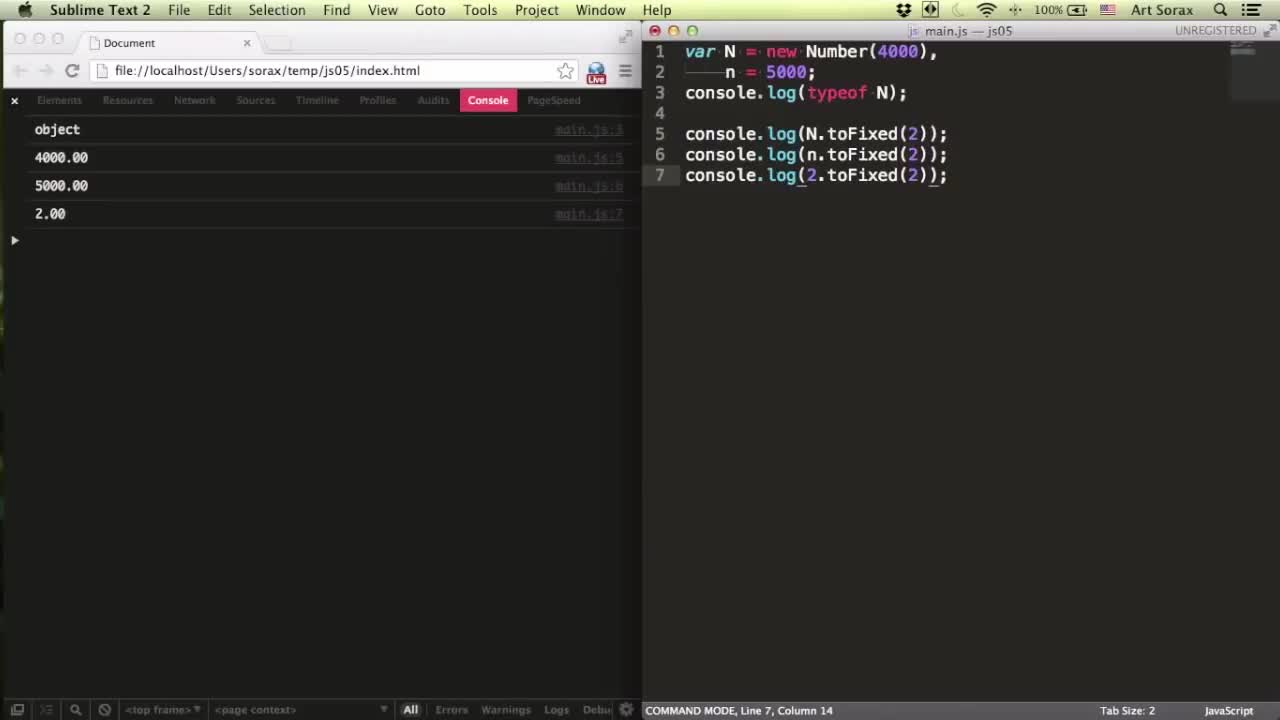Open the Sublime Text 2 menu

tap(100, 10)
